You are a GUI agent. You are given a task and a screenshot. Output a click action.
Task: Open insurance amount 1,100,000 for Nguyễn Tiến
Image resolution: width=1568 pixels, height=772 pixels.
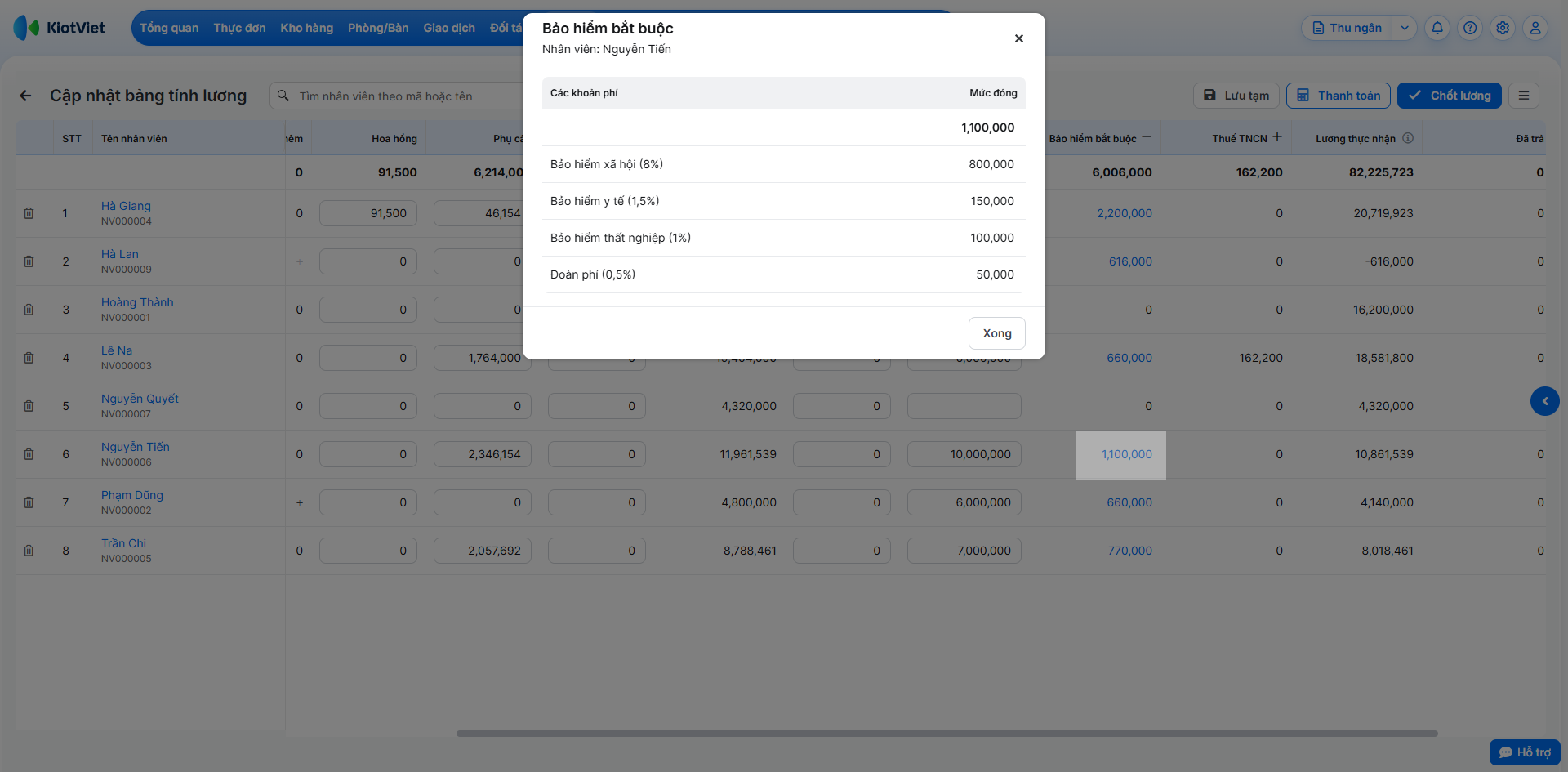coord(1127,454)
